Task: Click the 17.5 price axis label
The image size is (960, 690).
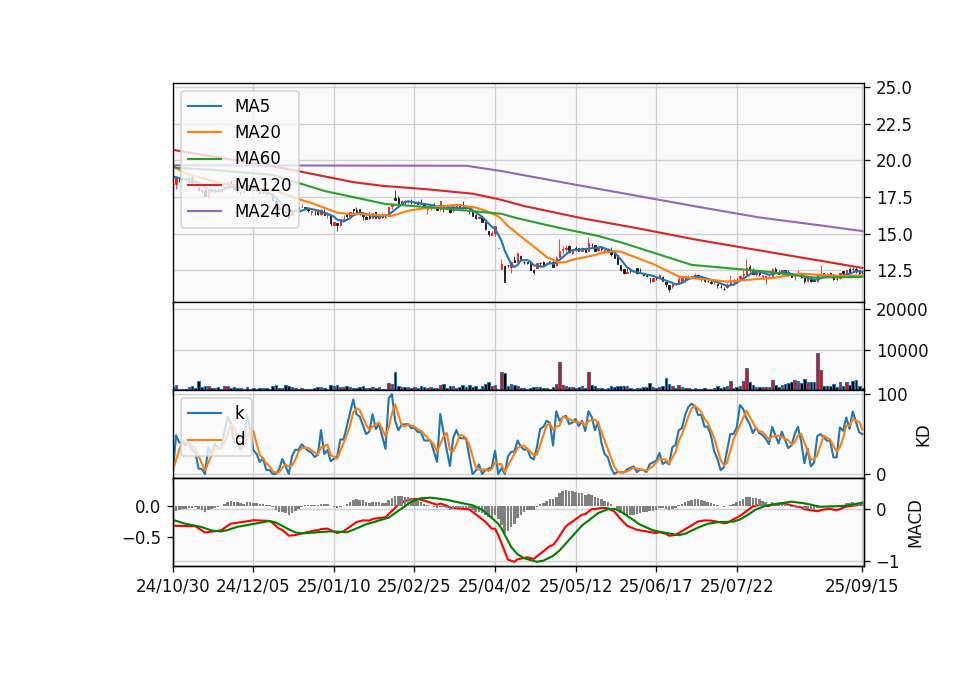Action: tap(894, 198)
